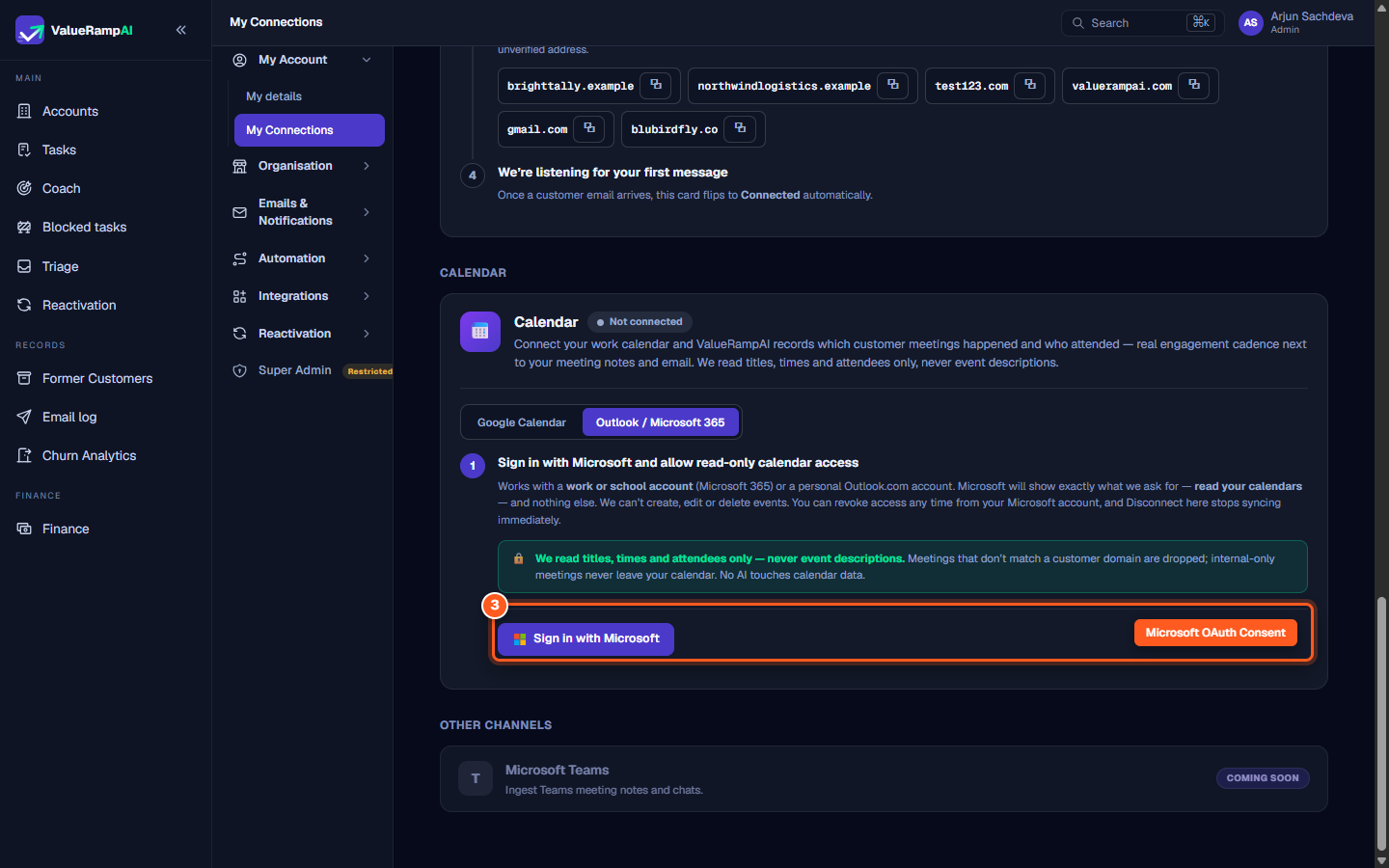Expand the Organisation settings chevron

pyautogui.click(x=367, y=166)
